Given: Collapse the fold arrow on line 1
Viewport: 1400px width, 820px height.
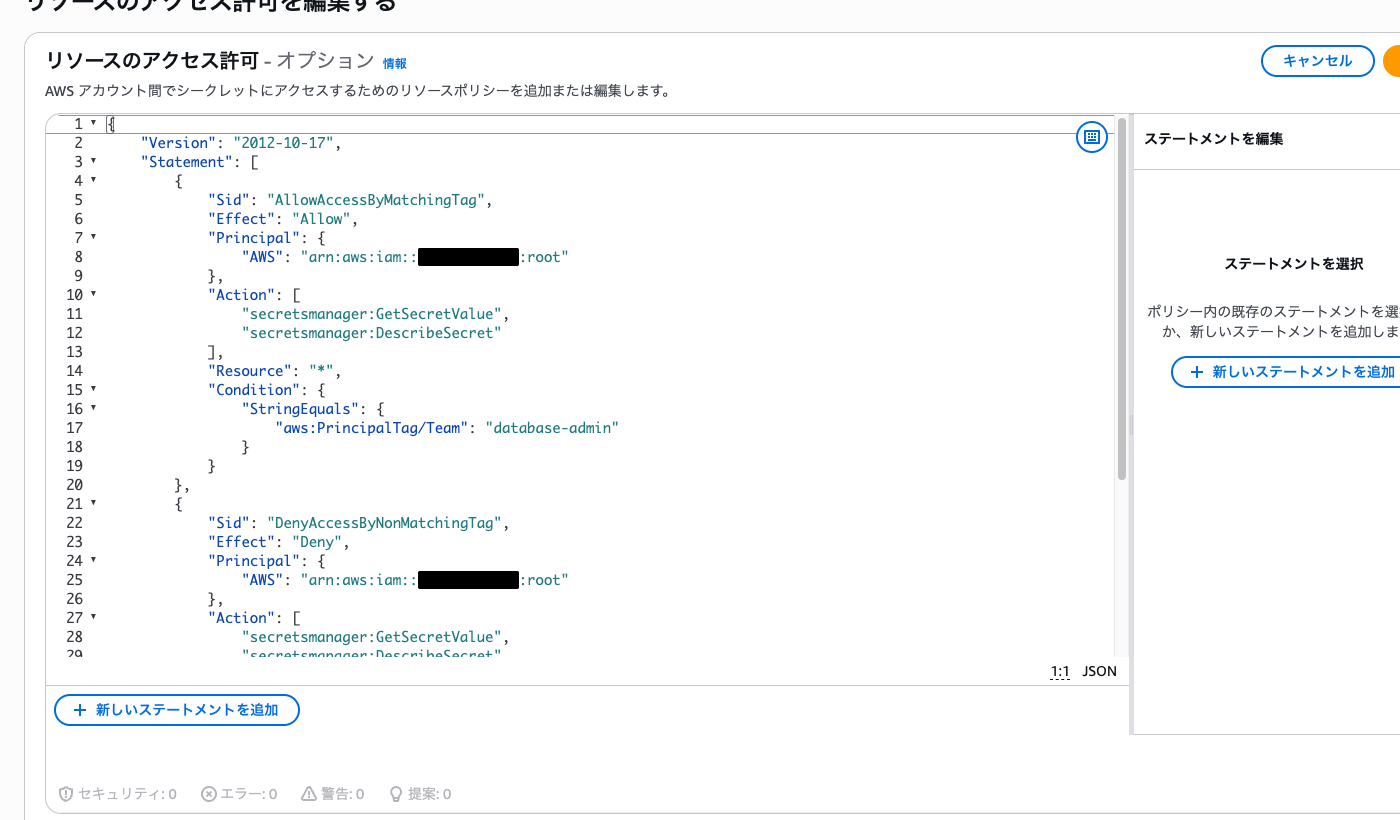Looking at the screenshot, I should pos(93,124).
